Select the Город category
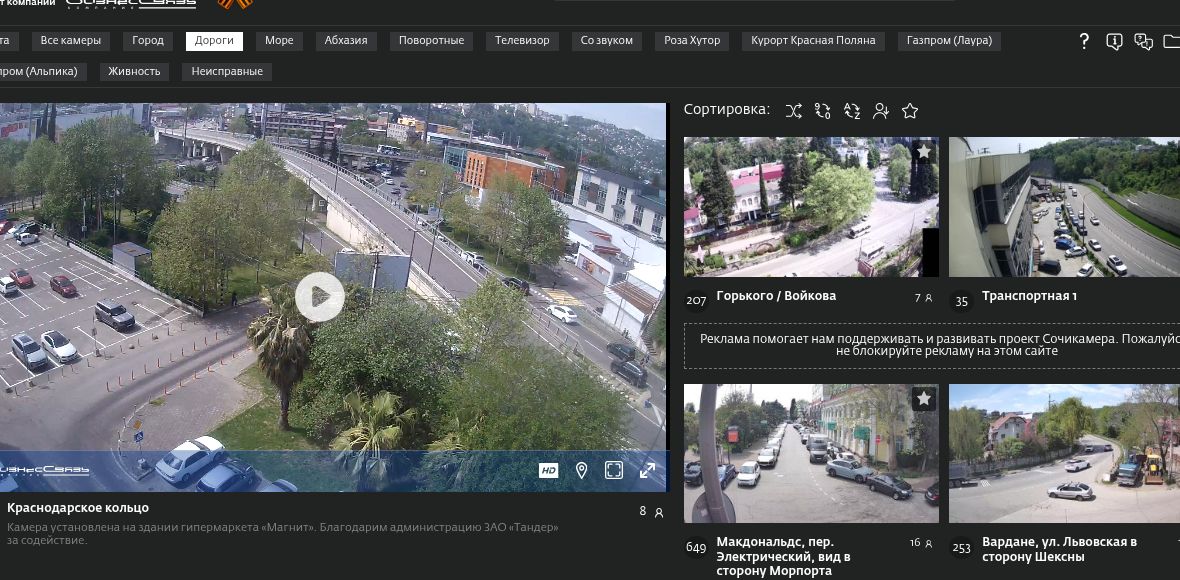This screenshot has height=580, width=1180. (148, 41)
